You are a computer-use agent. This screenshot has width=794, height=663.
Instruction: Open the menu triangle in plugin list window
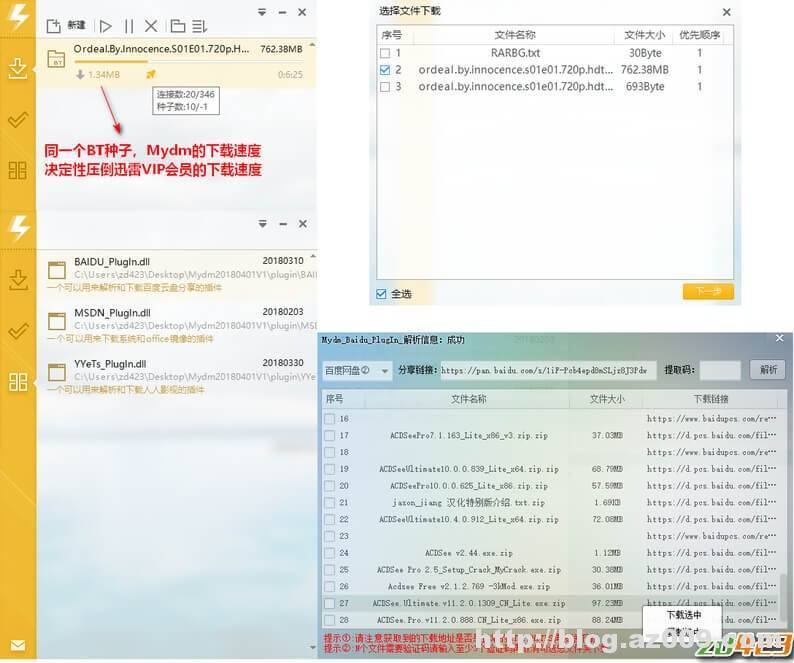[262, 224]
